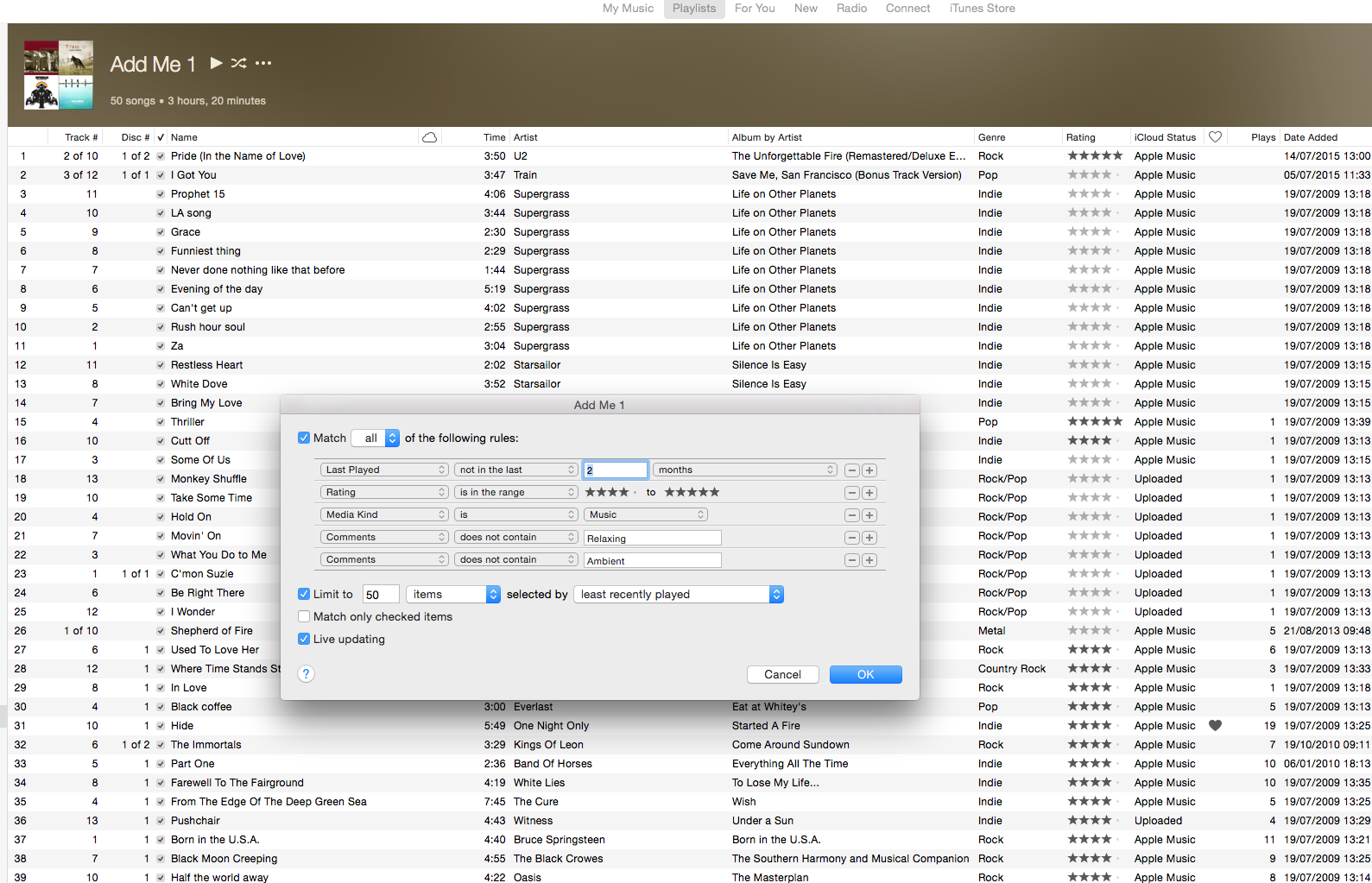Open the limit items unit dropdown
1372x883 pixels.
click(x=453, y=594)
